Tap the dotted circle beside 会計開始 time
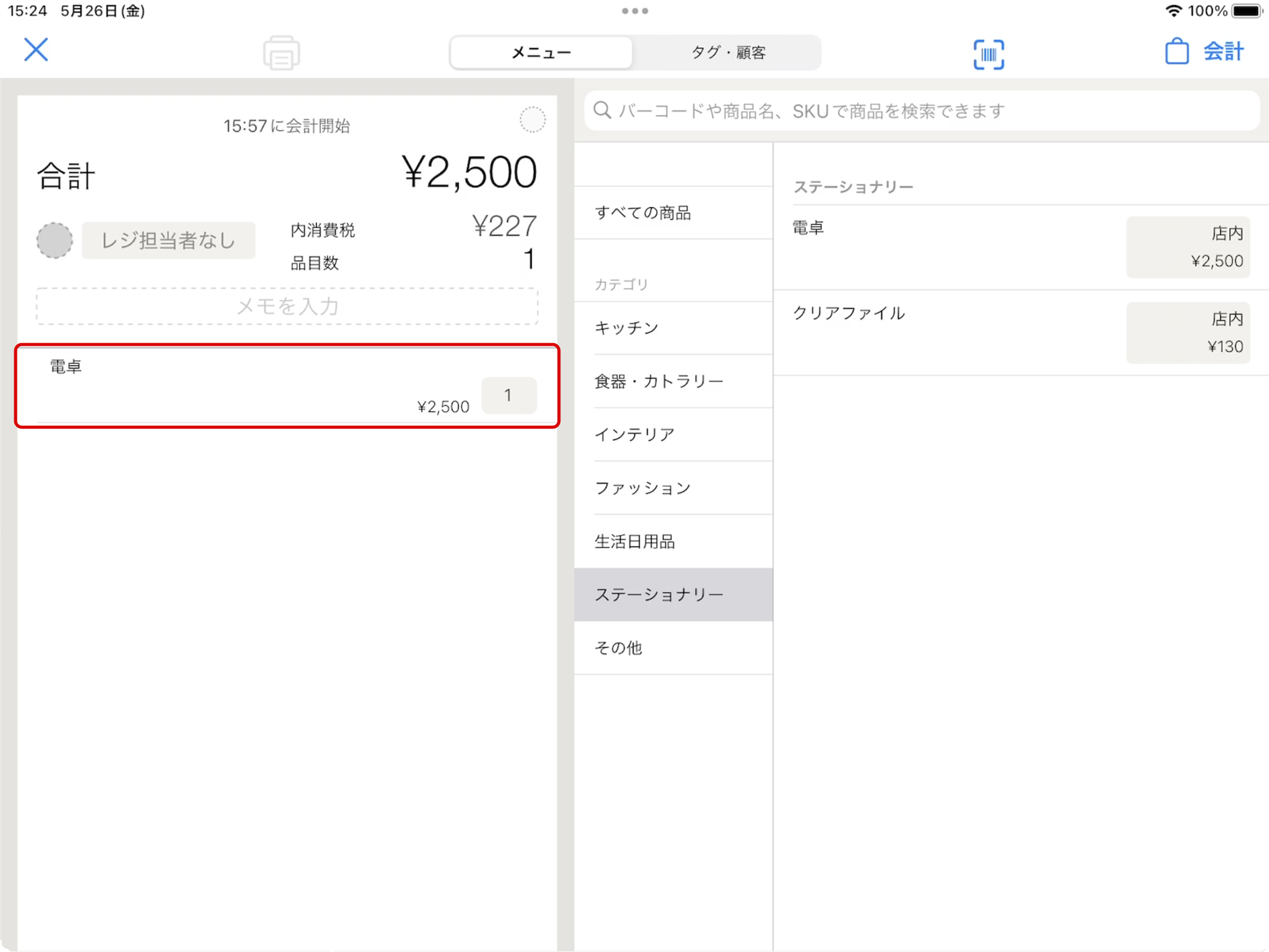1269x952 pixels. pyautogui.click(x=532, y=119)
